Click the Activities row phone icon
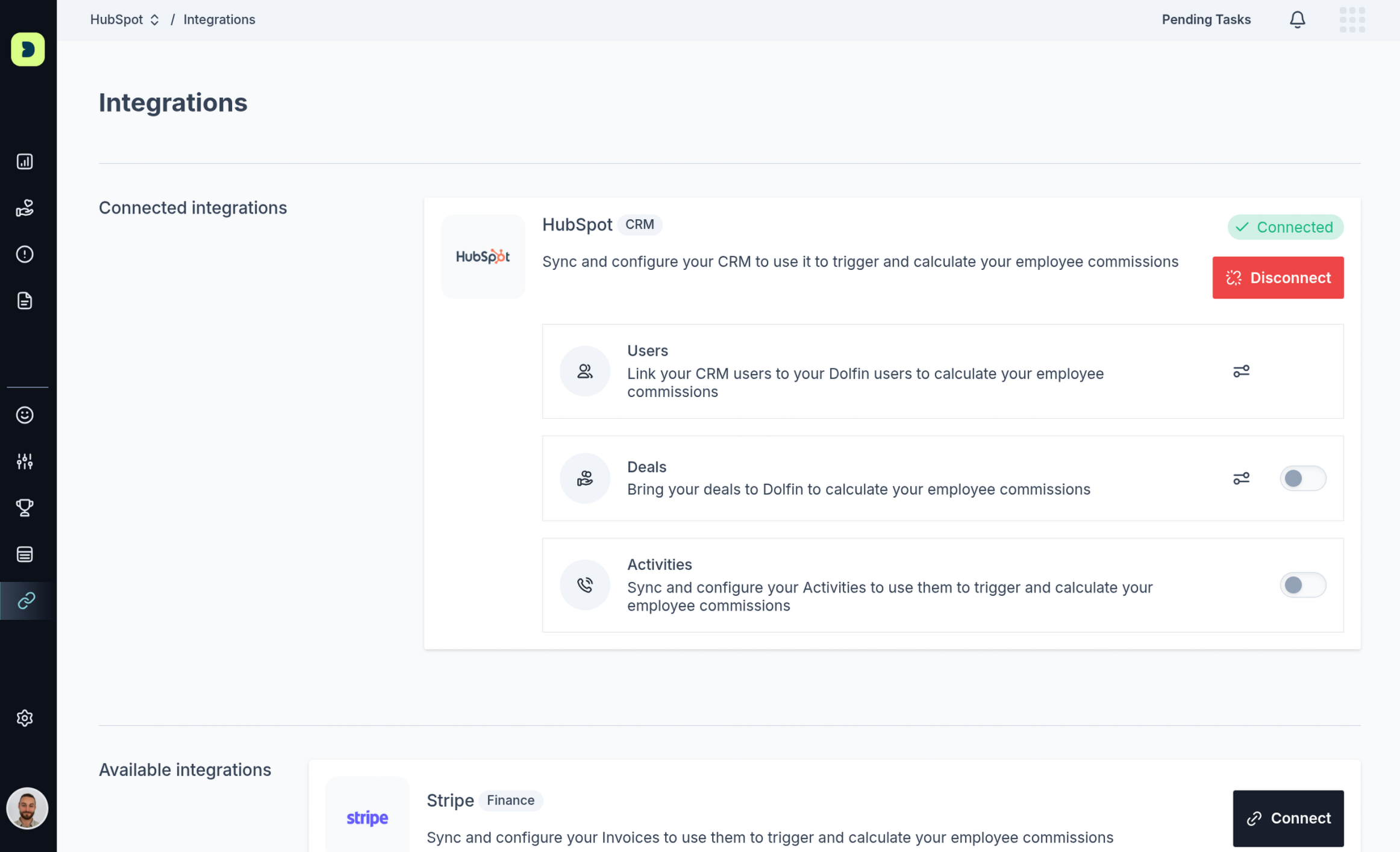 pyautogui.click(x=585, y=585)
